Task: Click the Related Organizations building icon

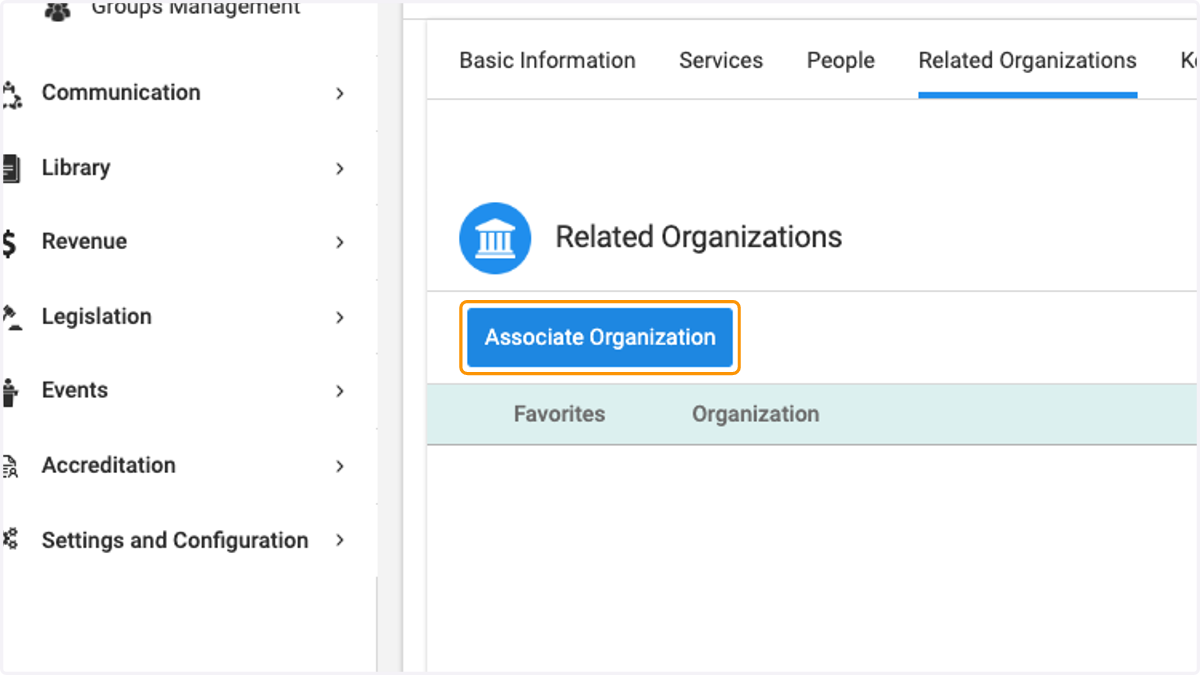Action: coord(495,238)
